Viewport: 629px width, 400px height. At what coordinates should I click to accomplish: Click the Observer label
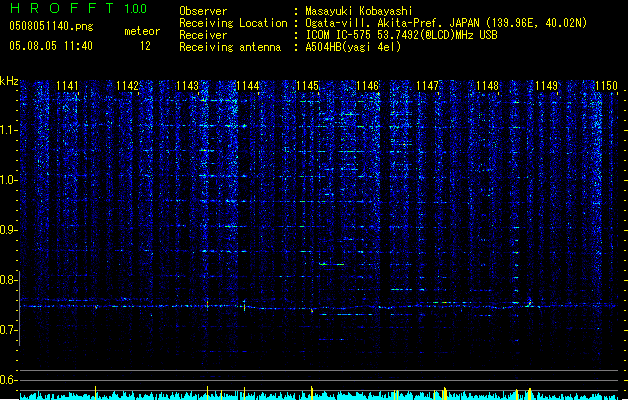203,11
